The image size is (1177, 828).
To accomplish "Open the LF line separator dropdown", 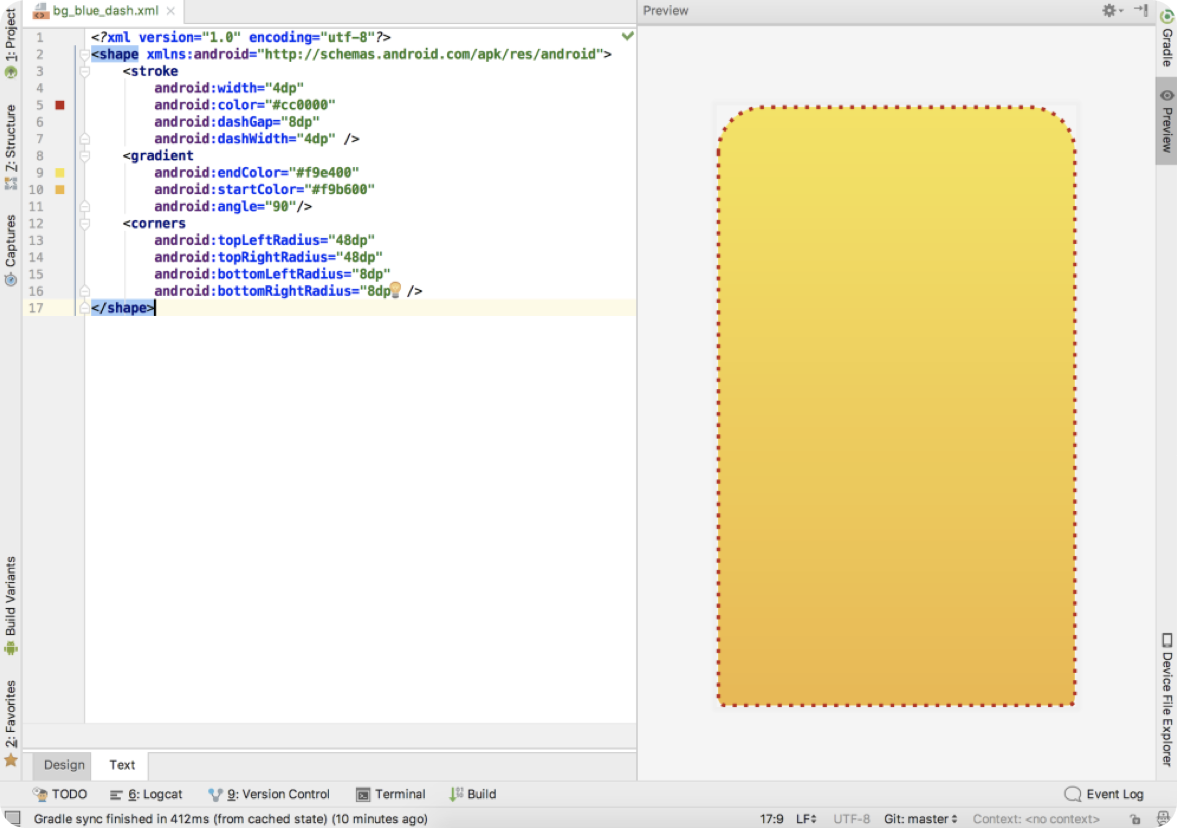I will click(806, 819).
